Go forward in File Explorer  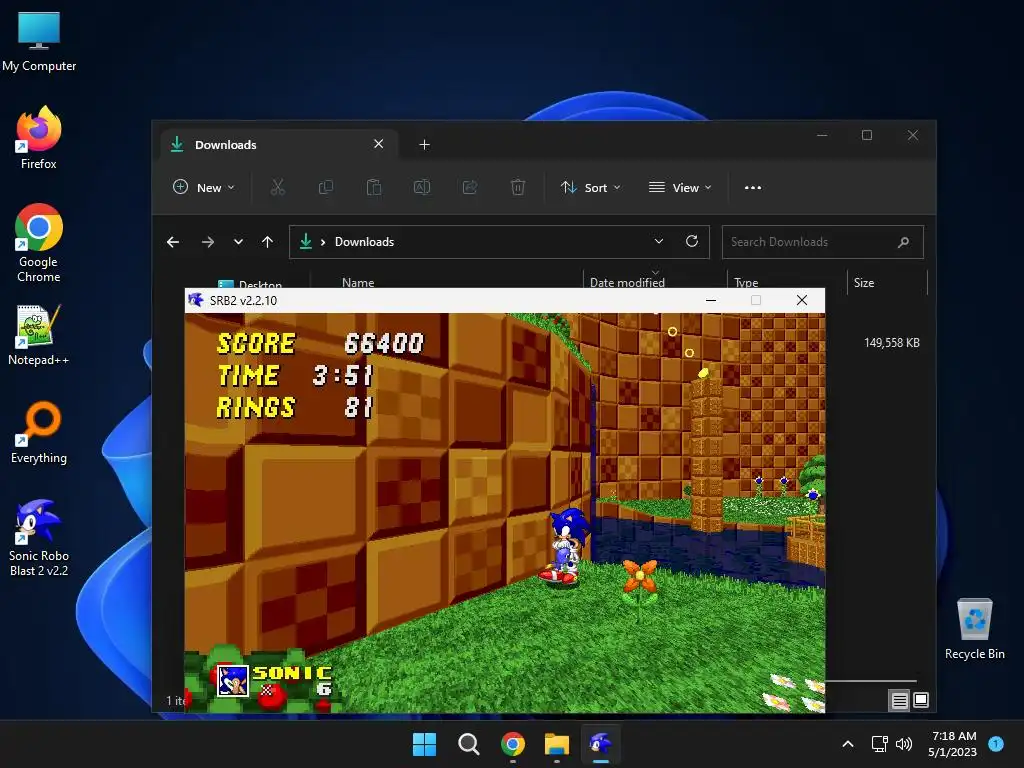point(208,242)
